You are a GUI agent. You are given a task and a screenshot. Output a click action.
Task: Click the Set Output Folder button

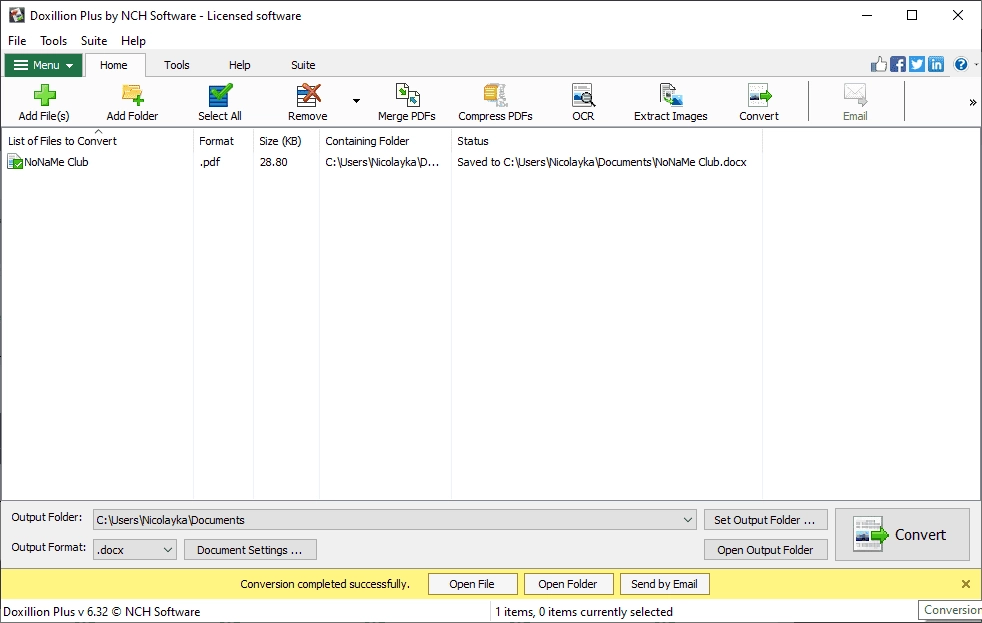point(765,520)
